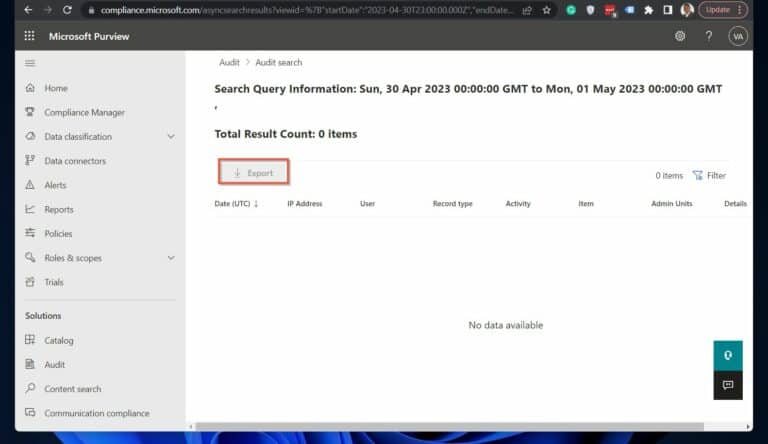Click the User column header

click(x=367, y=204)
